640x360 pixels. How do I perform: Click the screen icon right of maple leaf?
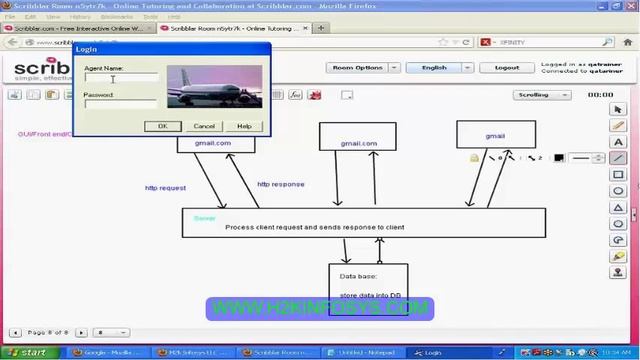pos(347,95)
